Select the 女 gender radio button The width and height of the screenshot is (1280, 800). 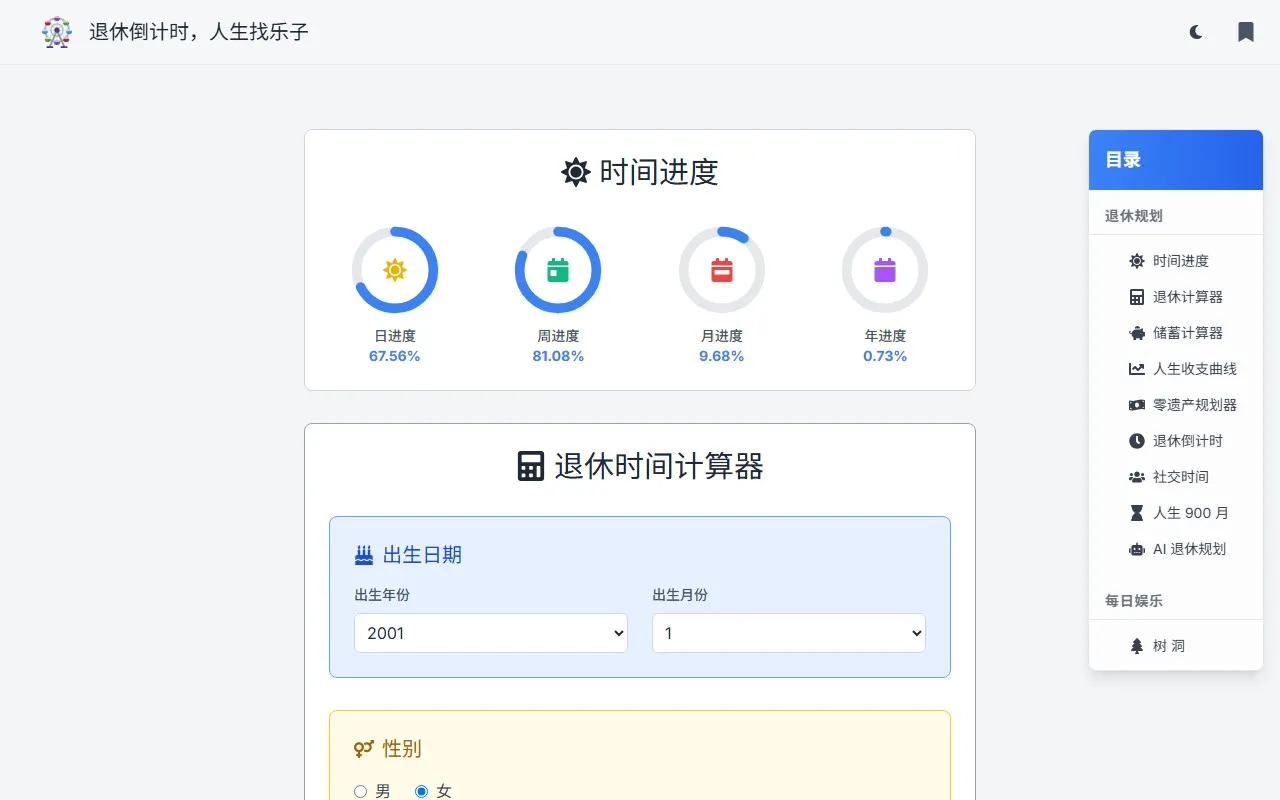(x=422, y=790)
